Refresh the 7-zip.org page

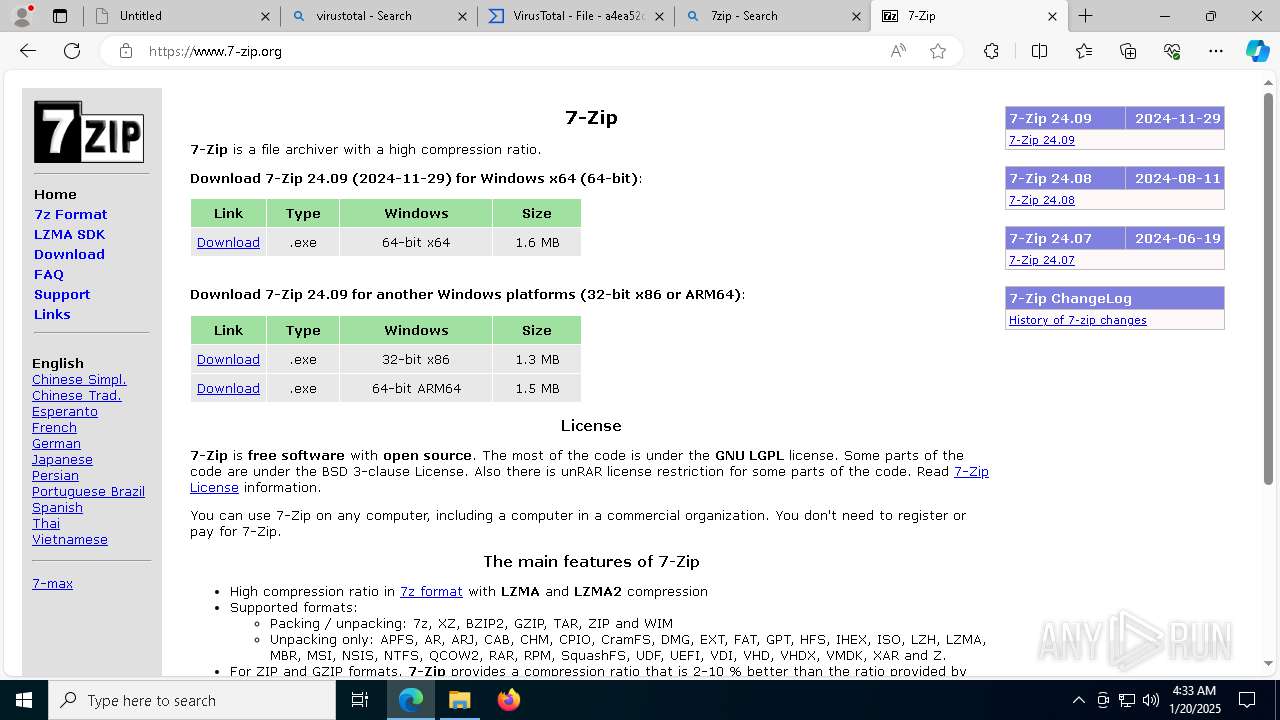(x=72, y=51)
